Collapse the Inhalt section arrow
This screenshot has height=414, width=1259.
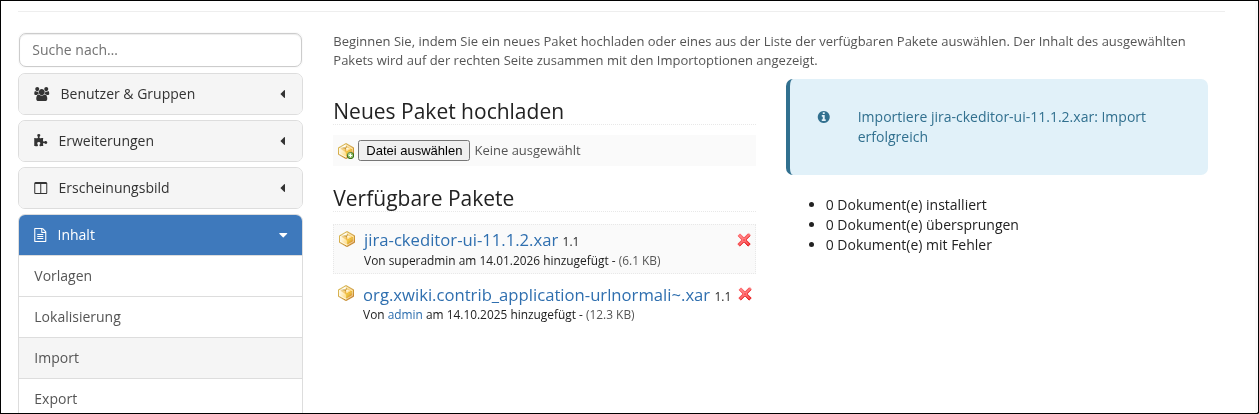click(x=283, y=235)
